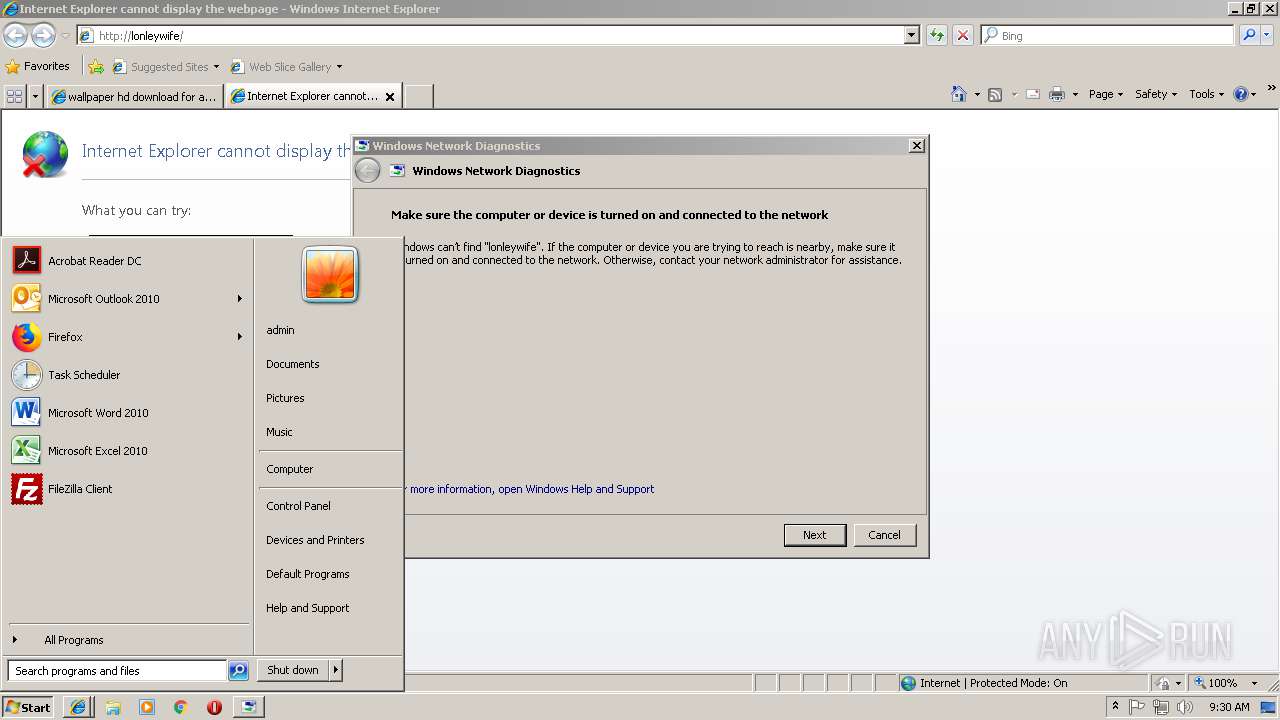Viewport: 1280px width, 720px height.
Task: Launch Microsoft Outlook 2010
Action: click(127, 299)
